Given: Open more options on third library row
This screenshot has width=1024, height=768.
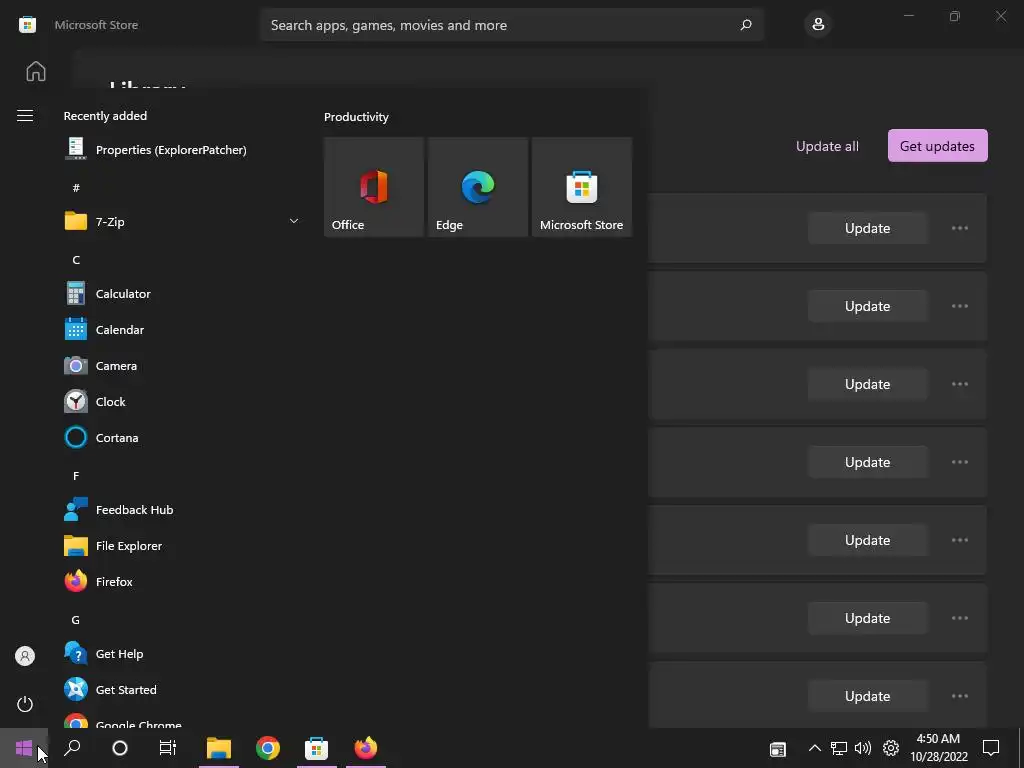Looking at the screenshot, I should point(959,384).
